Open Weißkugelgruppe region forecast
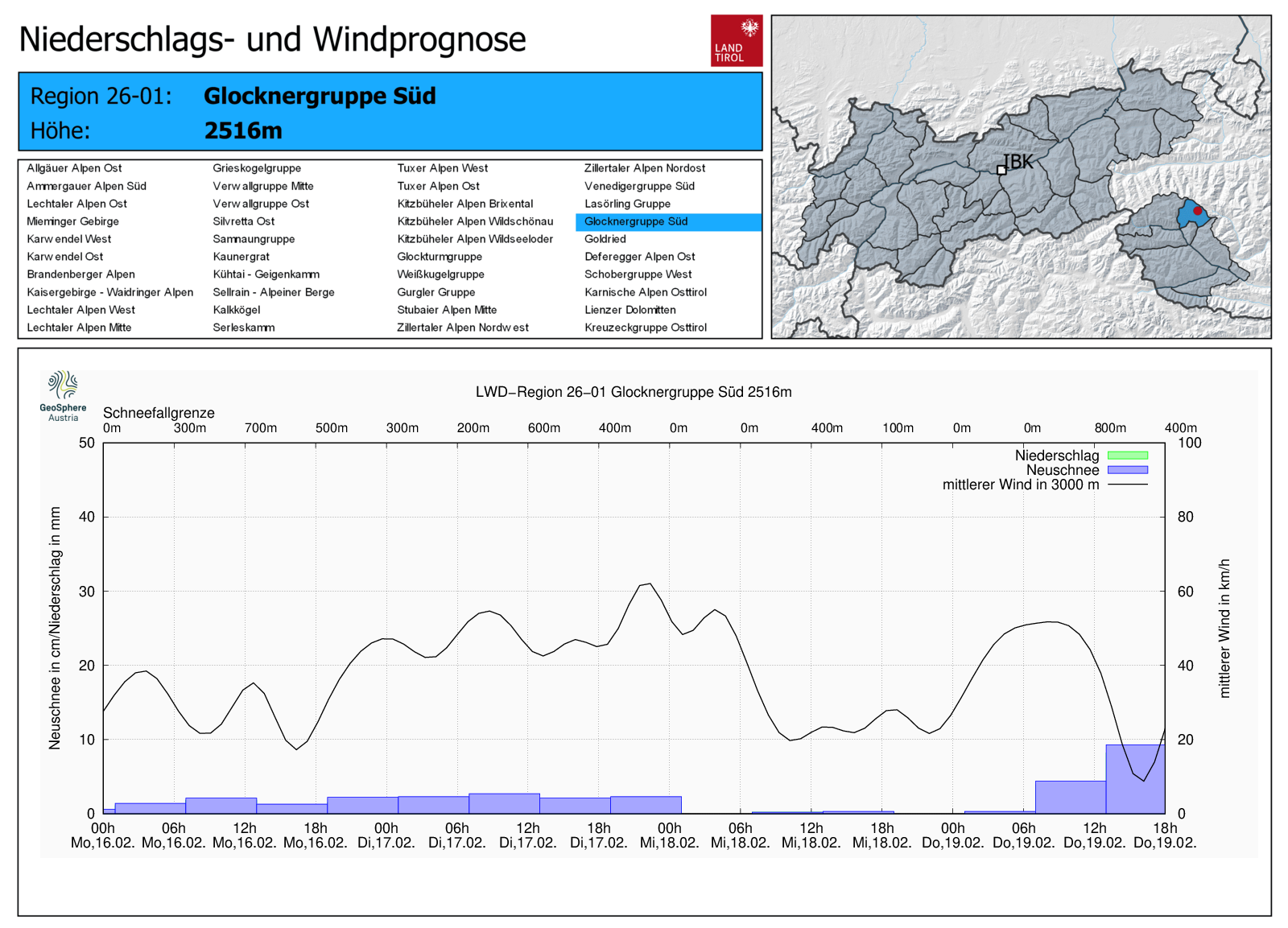This screenshot has width=1288, height=928. [440, 274]
